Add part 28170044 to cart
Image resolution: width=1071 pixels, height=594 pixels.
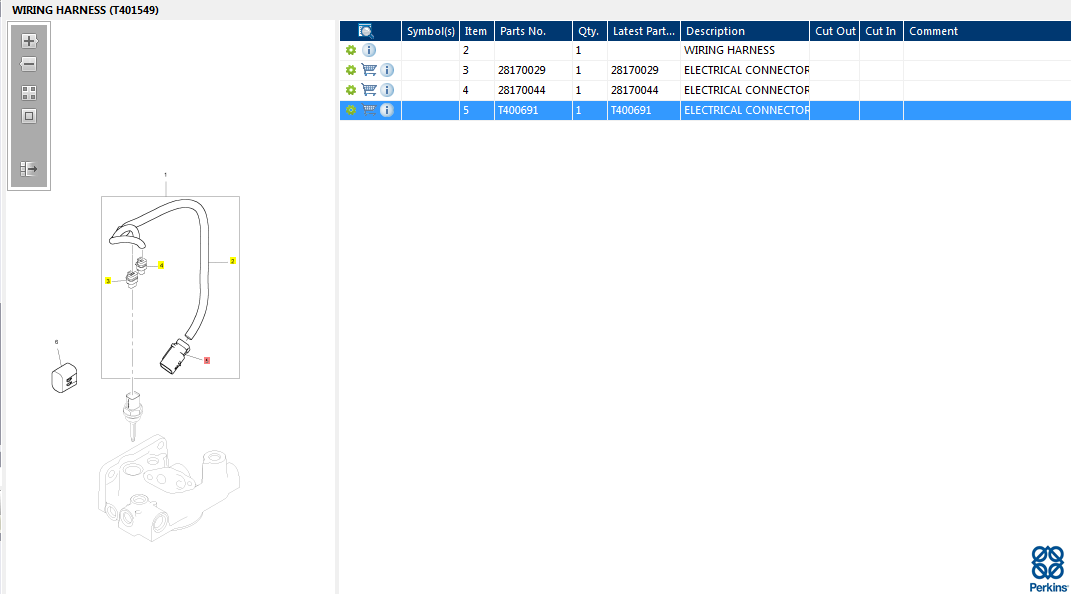(369, 89)
